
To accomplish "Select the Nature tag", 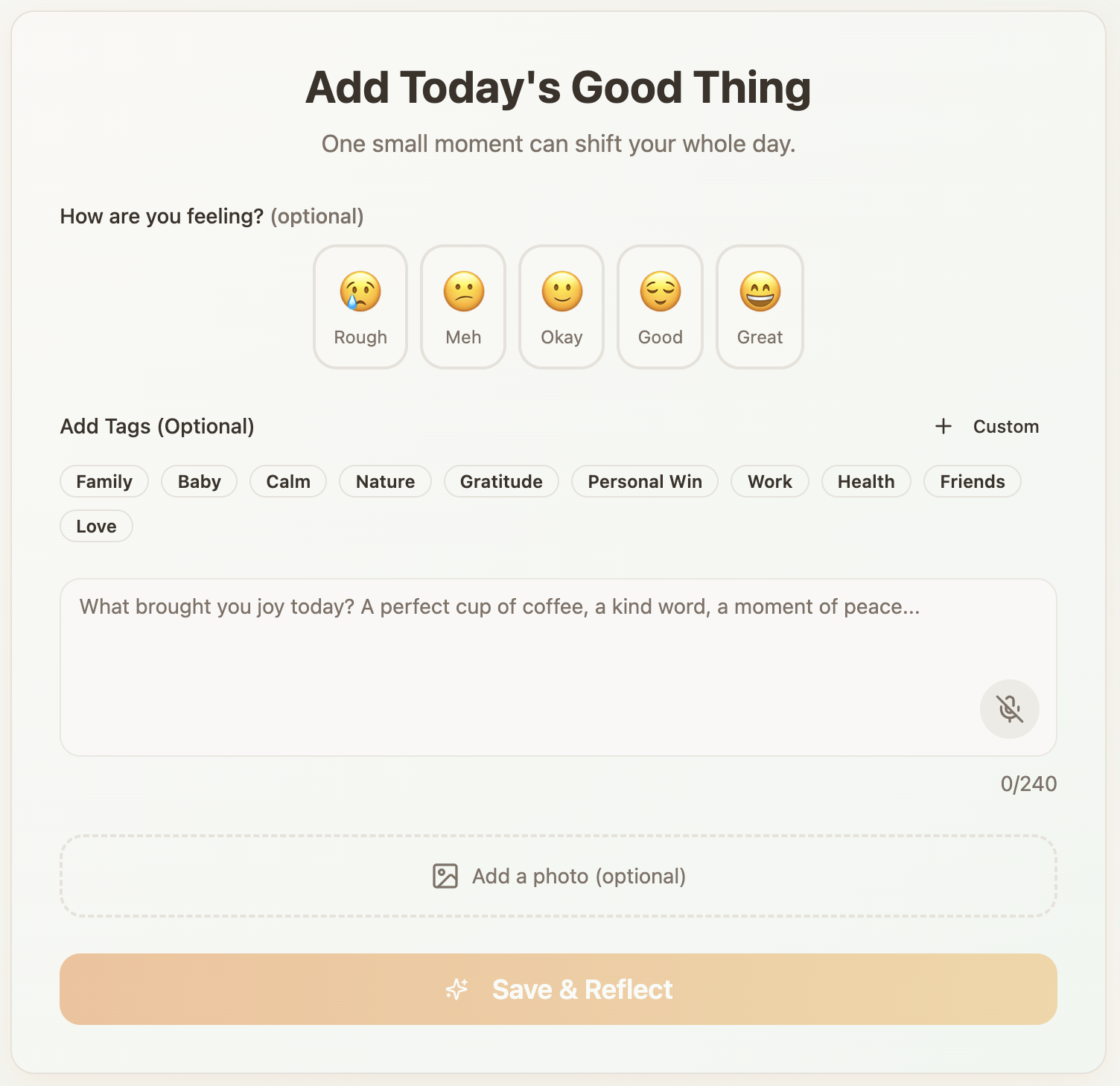I will [x=385, y=481].
